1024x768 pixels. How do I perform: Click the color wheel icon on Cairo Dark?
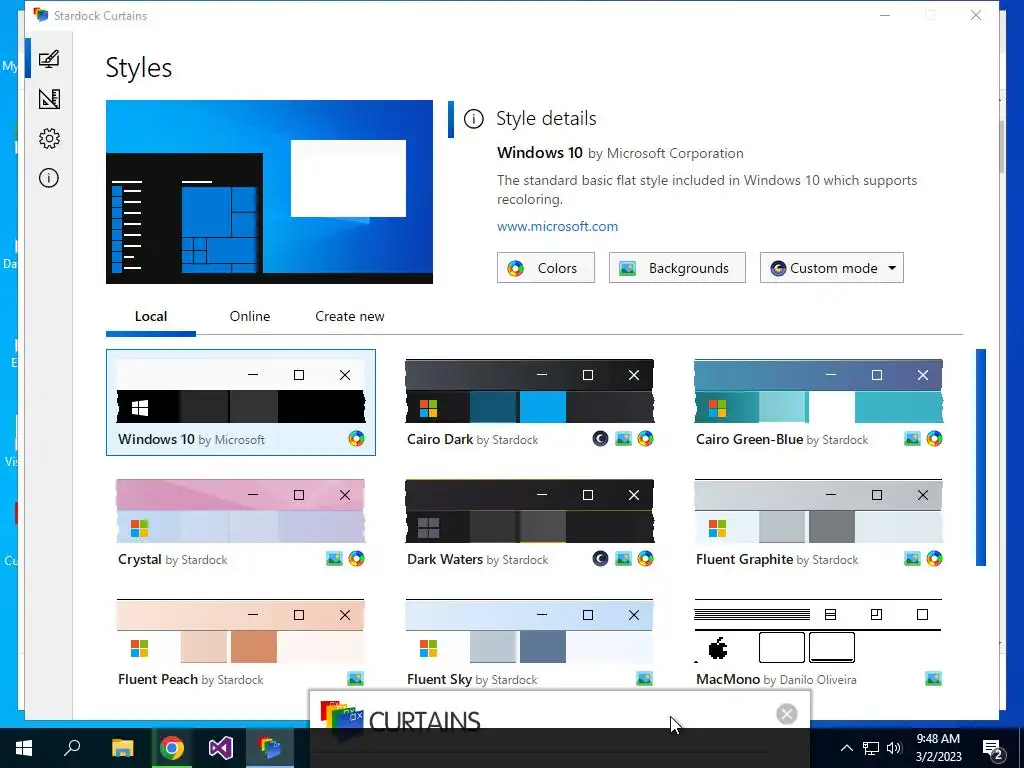[645, 439]
